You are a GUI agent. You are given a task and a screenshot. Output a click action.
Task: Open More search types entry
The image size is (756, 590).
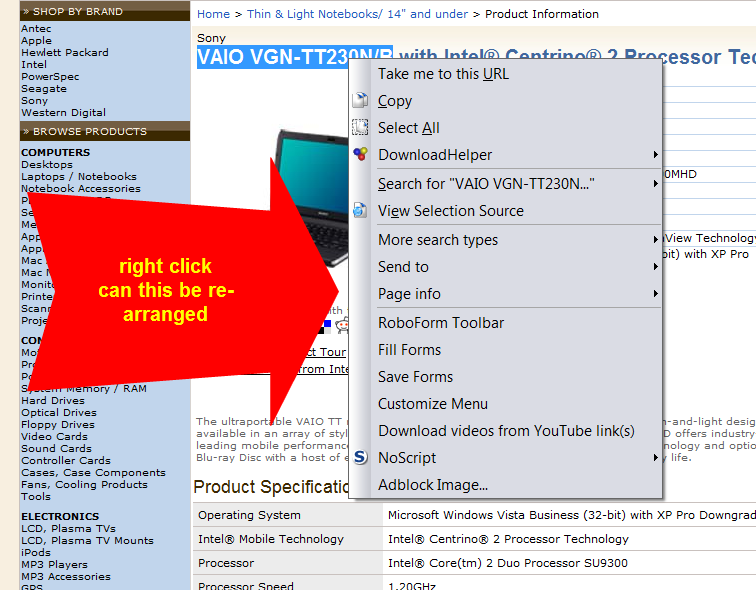[505, 240]
